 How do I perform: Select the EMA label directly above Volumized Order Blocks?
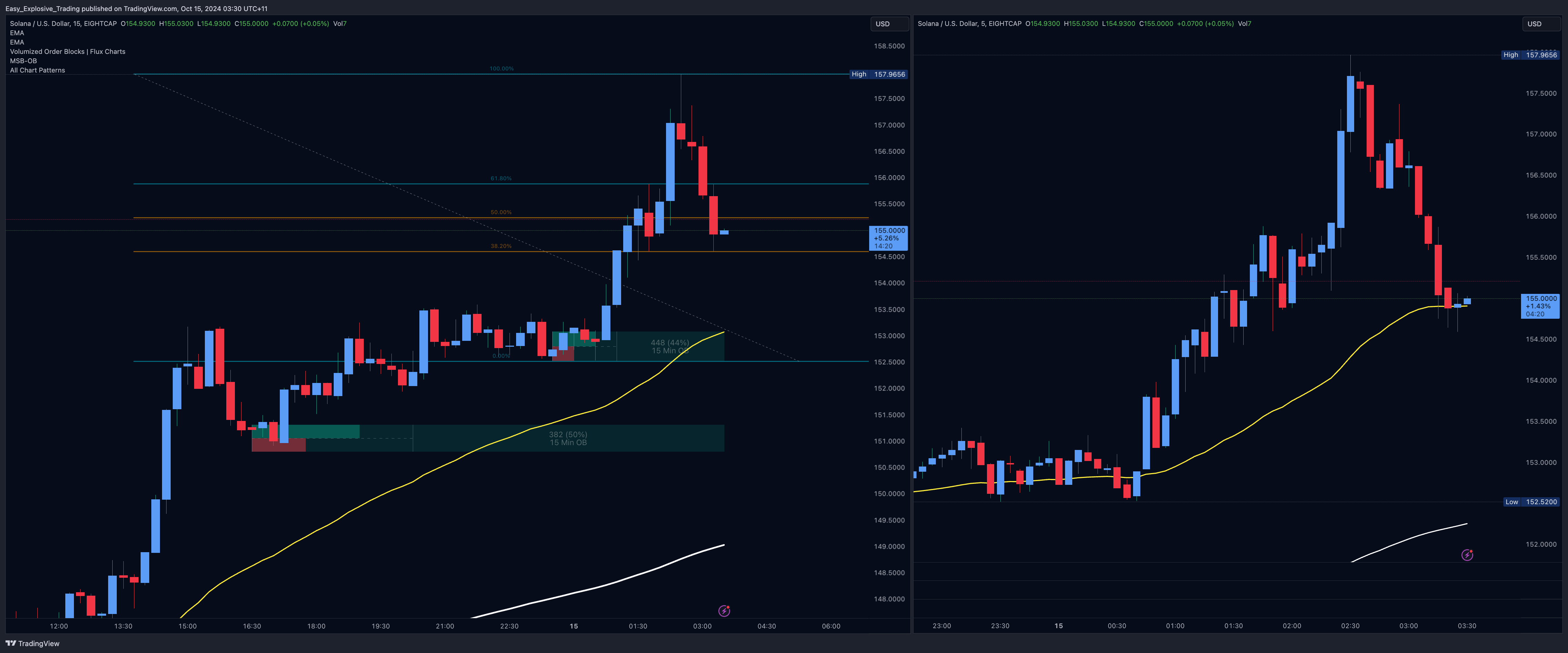(x=17, y=42)
